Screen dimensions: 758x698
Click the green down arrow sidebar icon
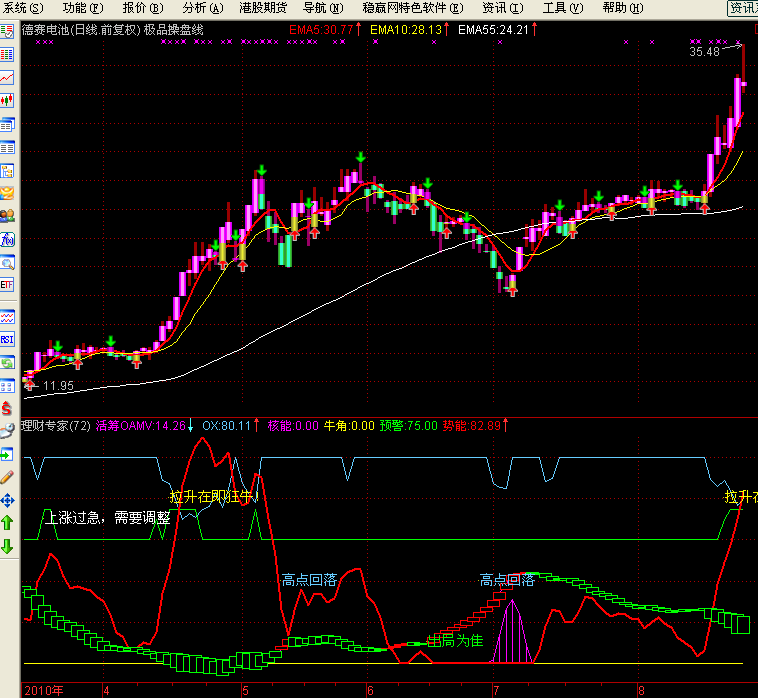(x=8, y=546)
